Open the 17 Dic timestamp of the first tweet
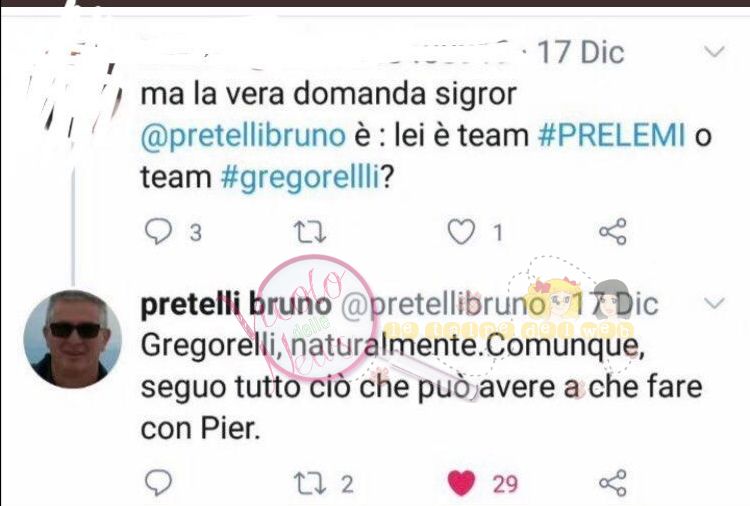The height and width of the screenshot is (506, 750). (x=581, y=52)
